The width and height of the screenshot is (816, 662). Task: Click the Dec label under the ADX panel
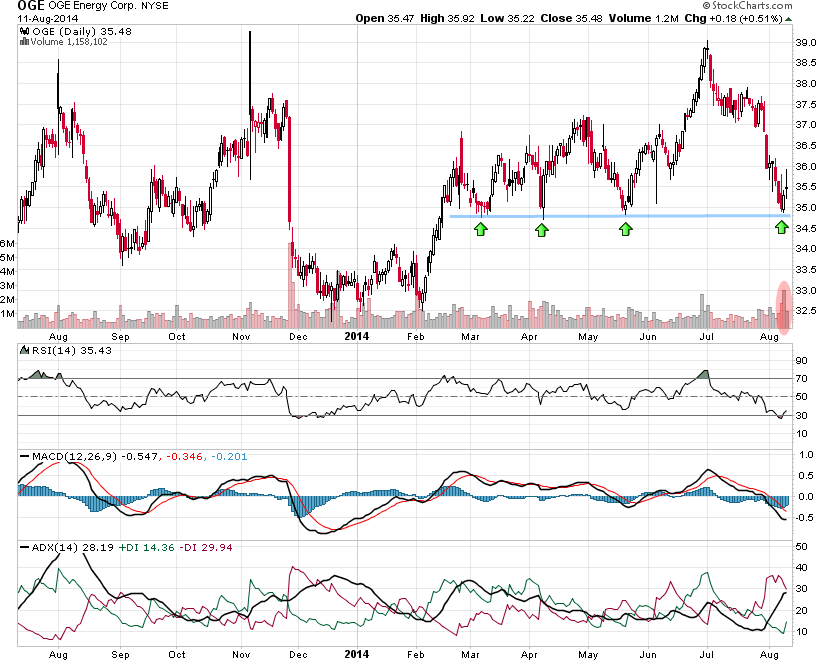pos(298,655)
